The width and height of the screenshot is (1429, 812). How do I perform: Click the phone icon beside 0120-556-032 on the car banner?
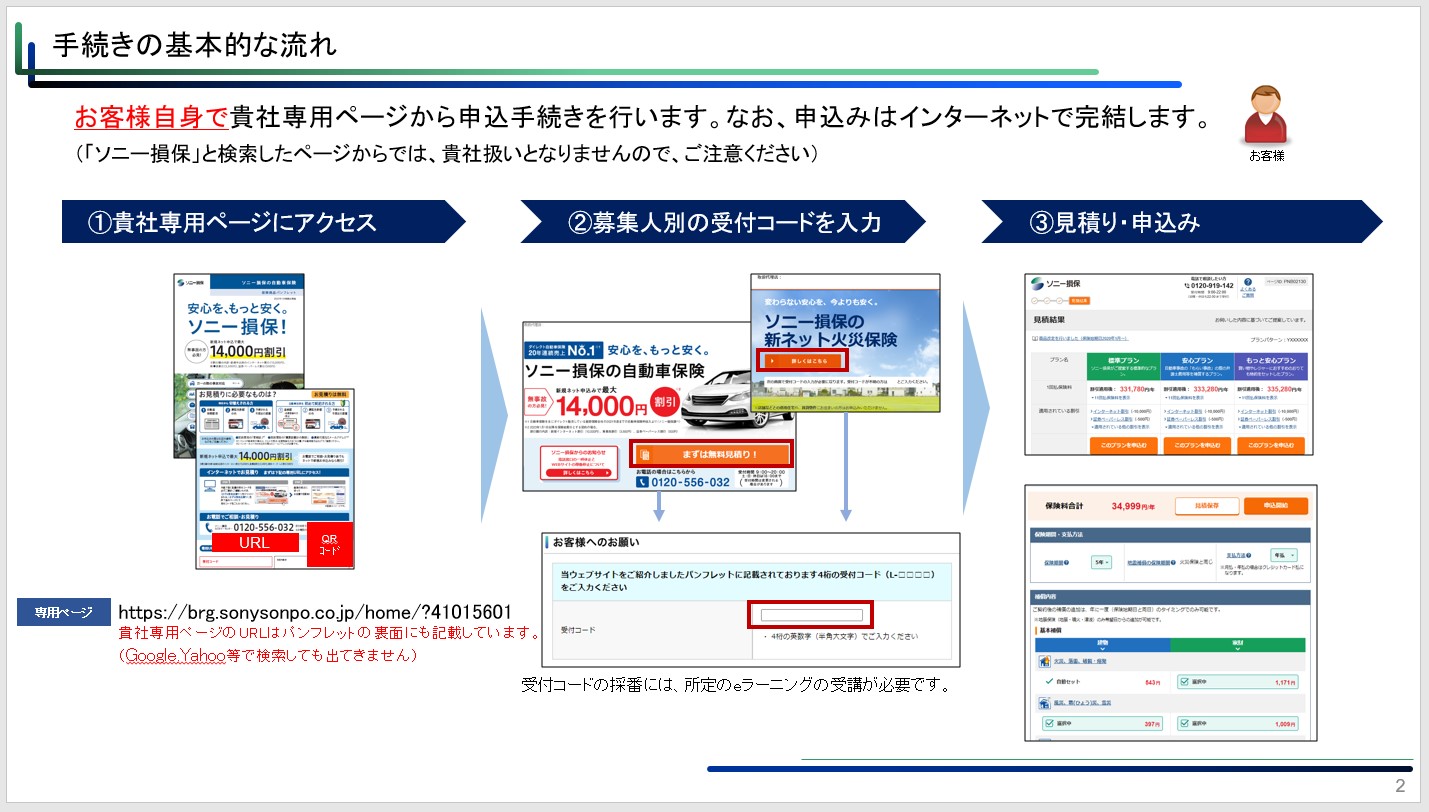pyautogui.click(x=642, y=482)
